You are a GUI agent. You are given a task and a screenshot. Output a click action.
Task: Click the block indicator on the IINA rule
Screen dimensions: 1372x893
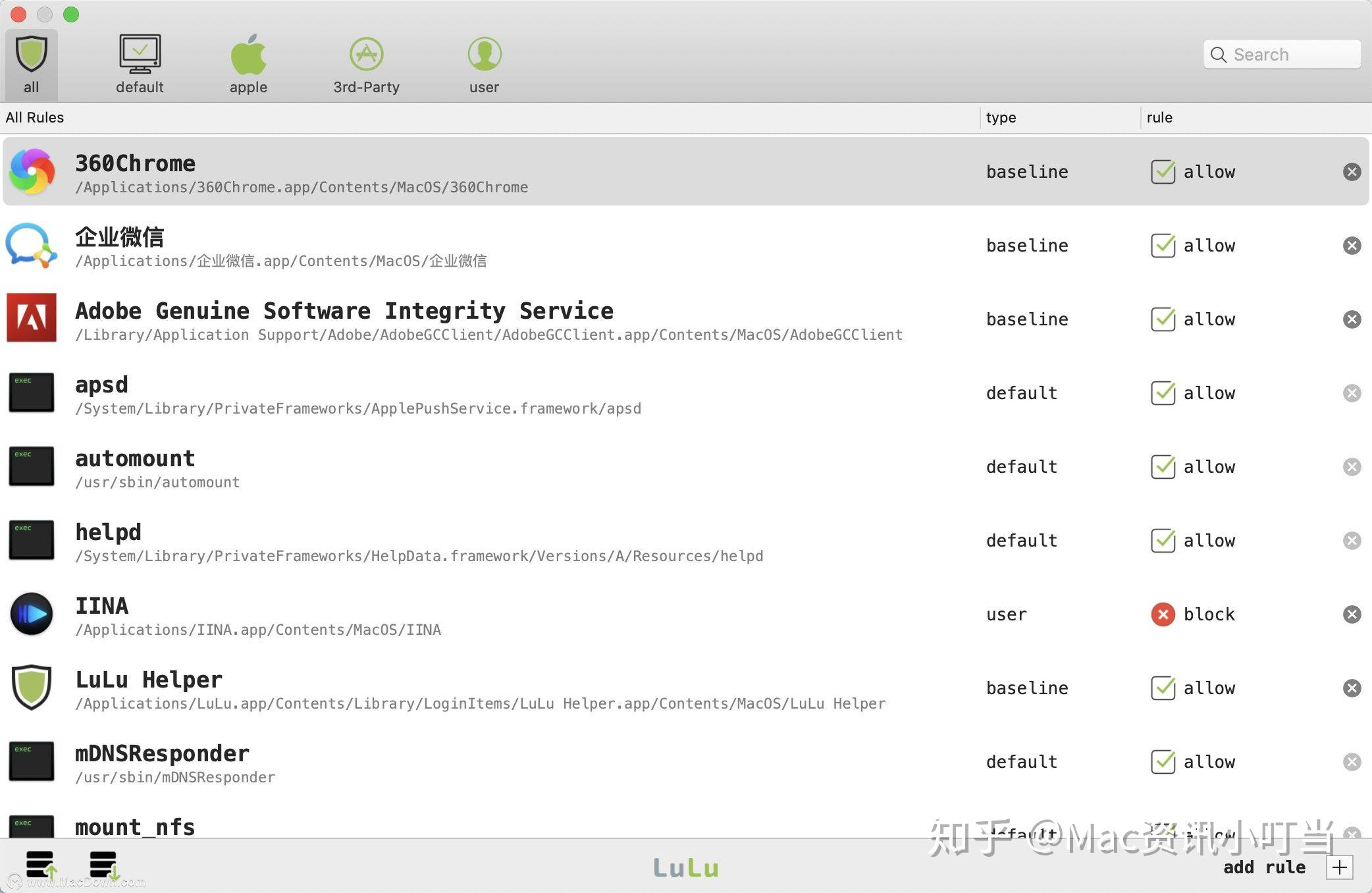click(x=1163, y=614)
